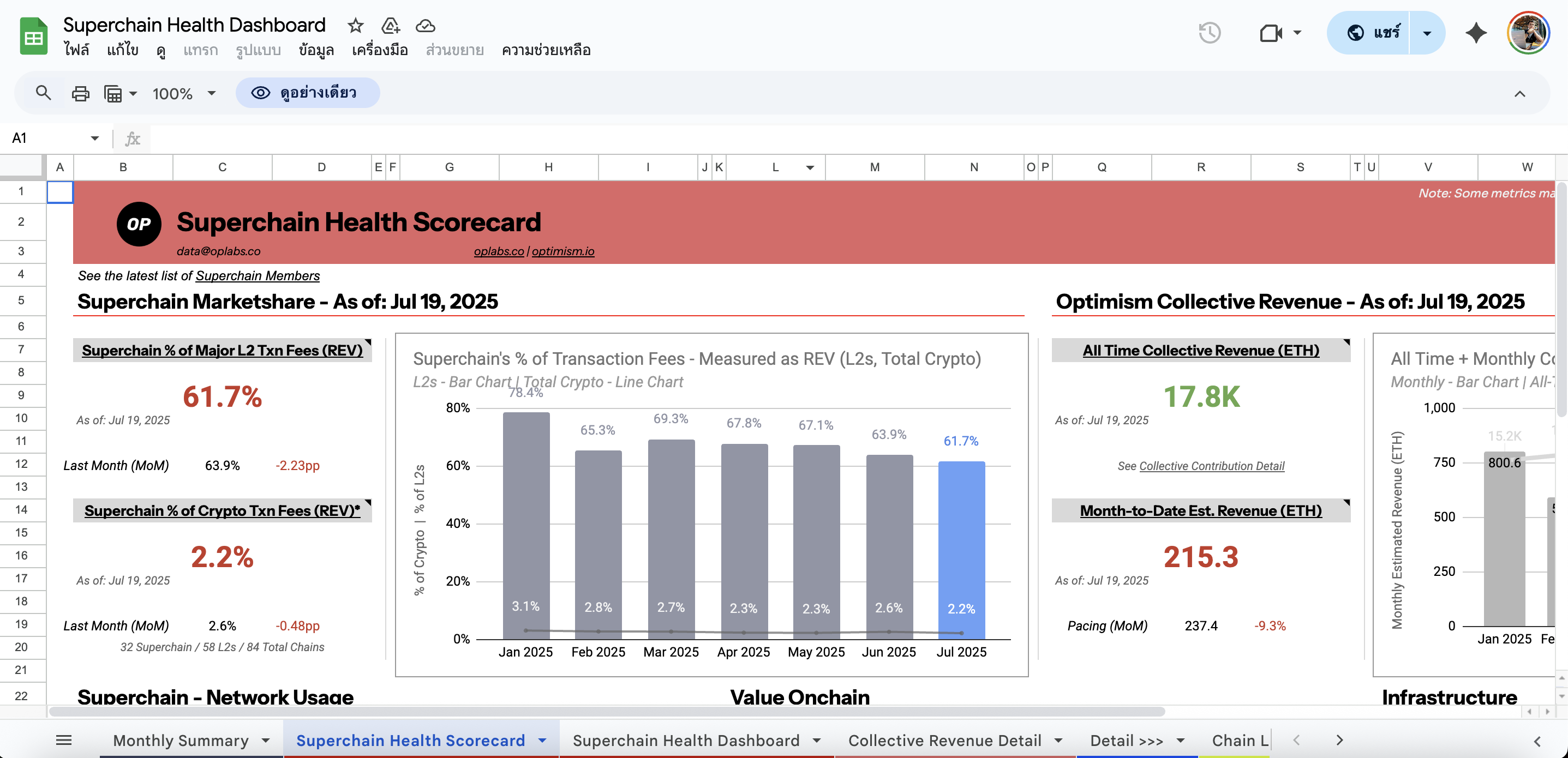Click Month-to-Date Est. Revenue (ETH) heading
This screenshot has width=1568, height=758.
point(1200,511)
